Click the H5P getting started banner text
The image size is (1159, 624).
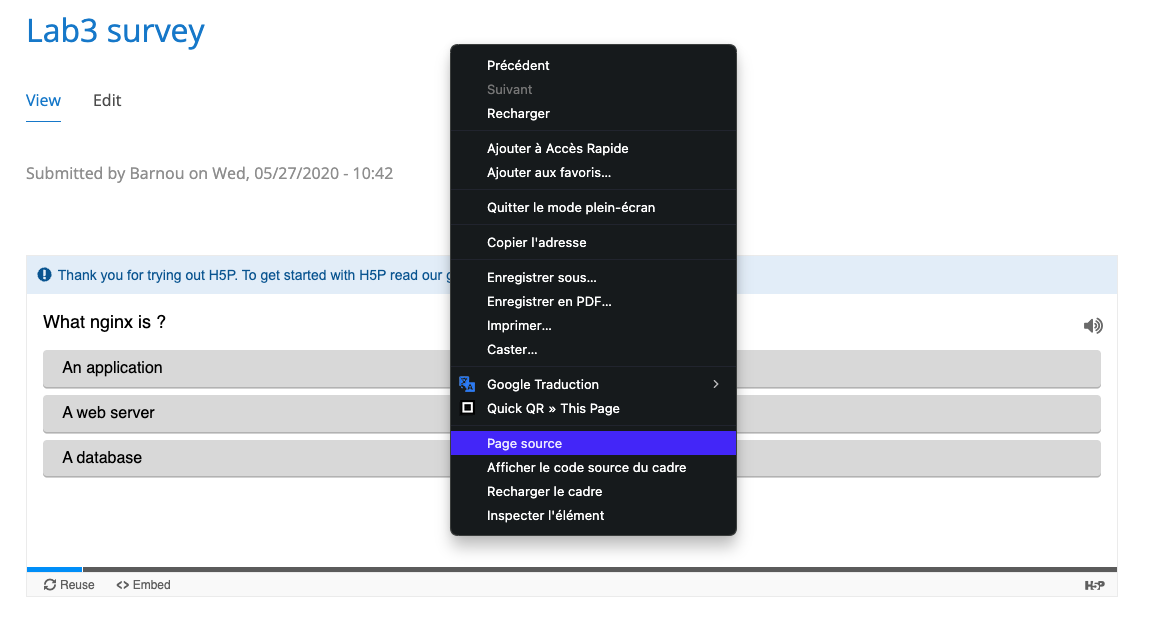click(254, 275)
